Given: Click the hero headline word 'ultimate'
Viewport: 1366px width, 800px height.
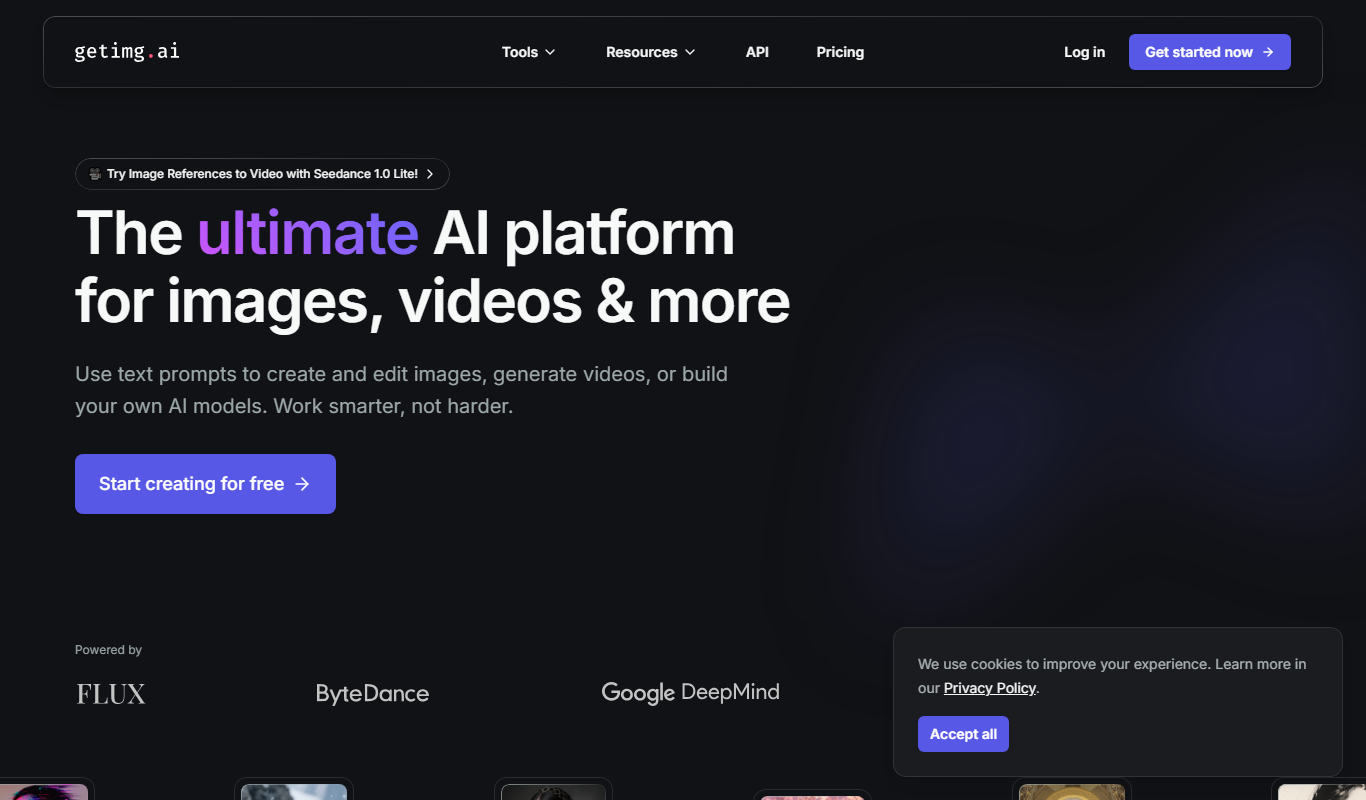Looking at the screenshot, I should 308,233.
